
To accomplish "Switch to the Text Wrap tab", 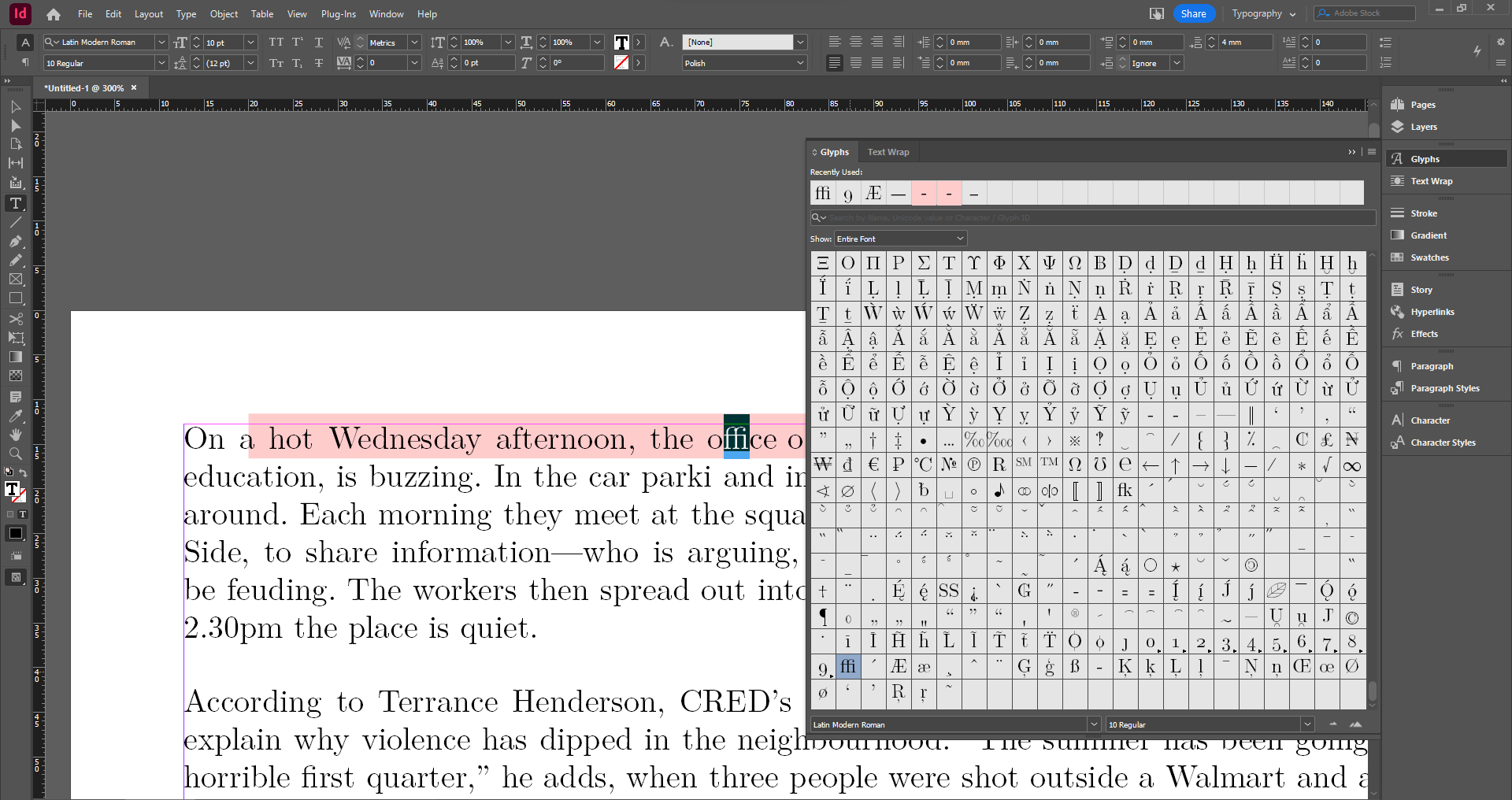I will tap(888, 151).
